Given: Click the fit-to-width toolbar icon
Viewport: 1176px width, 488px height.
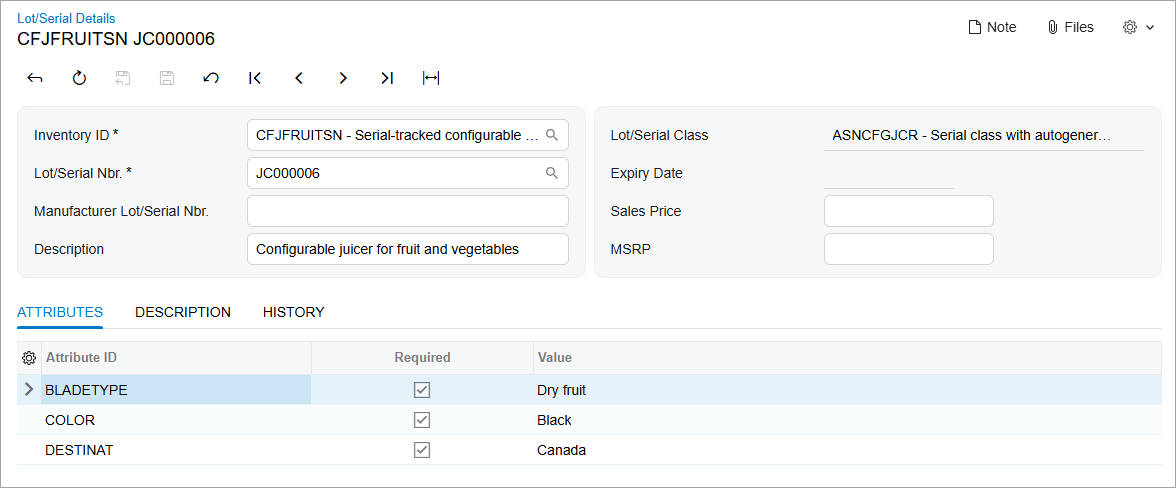Looking at the screenshot, I should click(x=431, y=78).
